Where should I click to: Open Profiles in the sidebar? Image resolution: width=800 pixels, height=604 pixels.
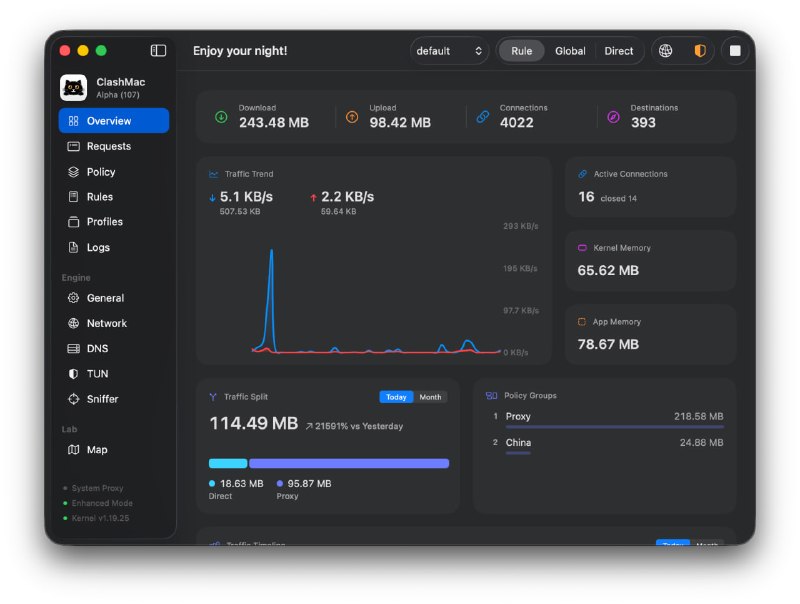point(114,222)
